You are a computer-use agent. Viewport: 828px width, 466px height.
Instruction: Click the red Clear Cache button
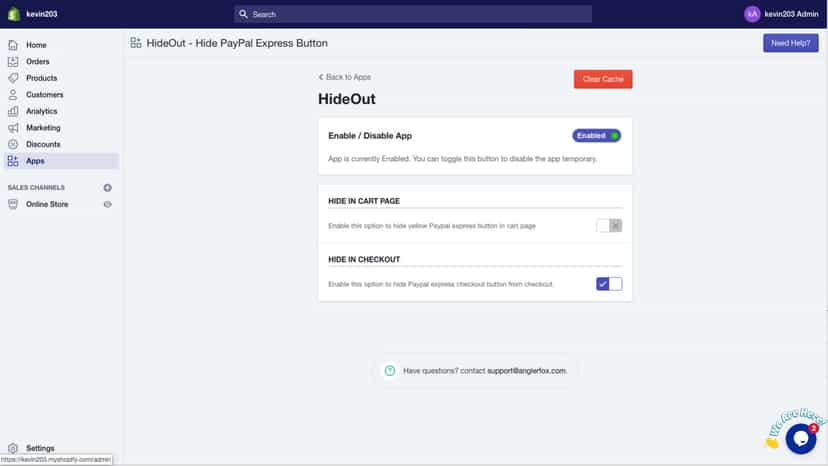pyautogui.click(x=603, y=79)
